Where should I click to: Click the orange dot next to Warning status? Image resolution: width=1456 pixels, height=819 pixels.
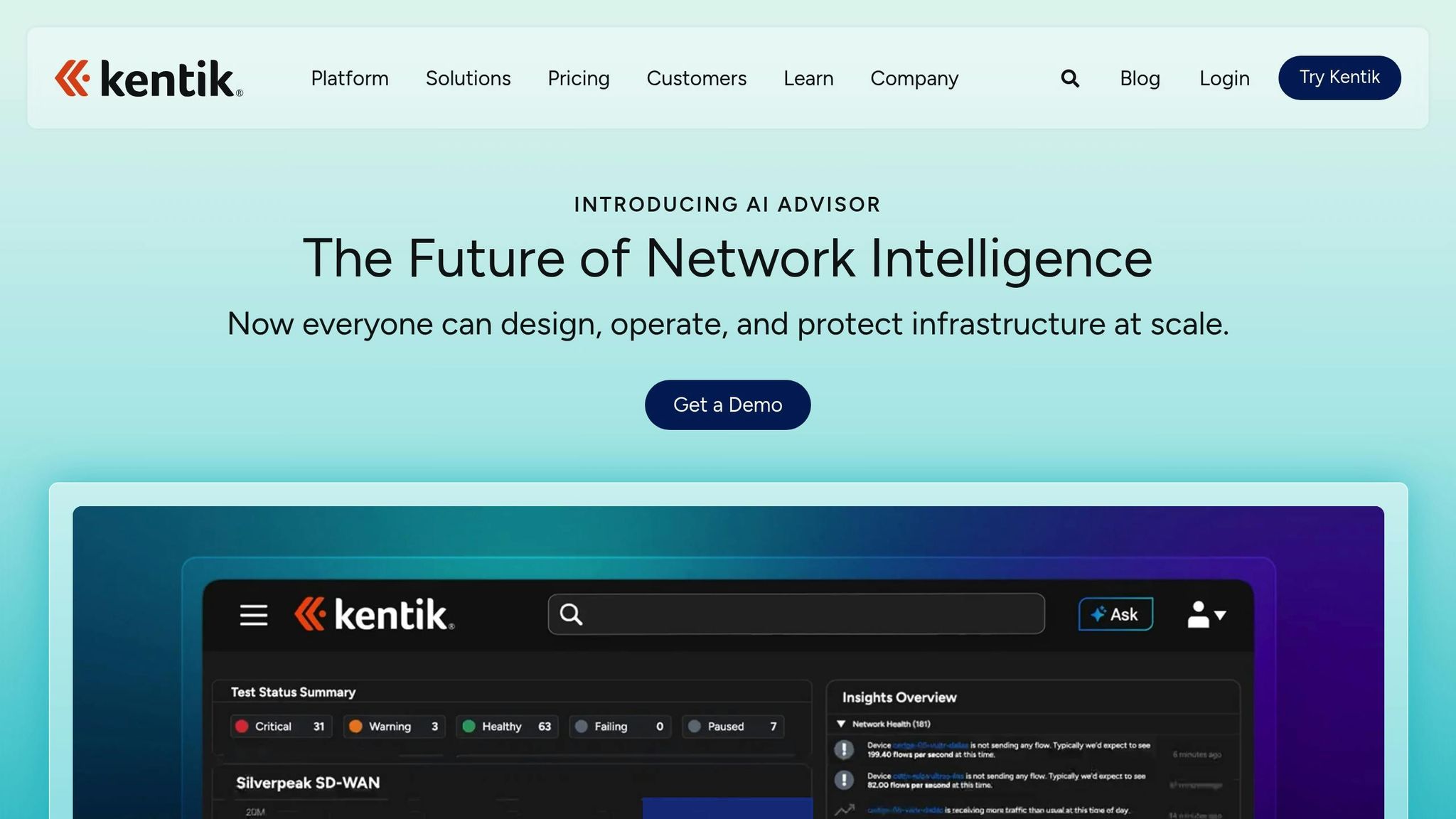click(356, 726)
